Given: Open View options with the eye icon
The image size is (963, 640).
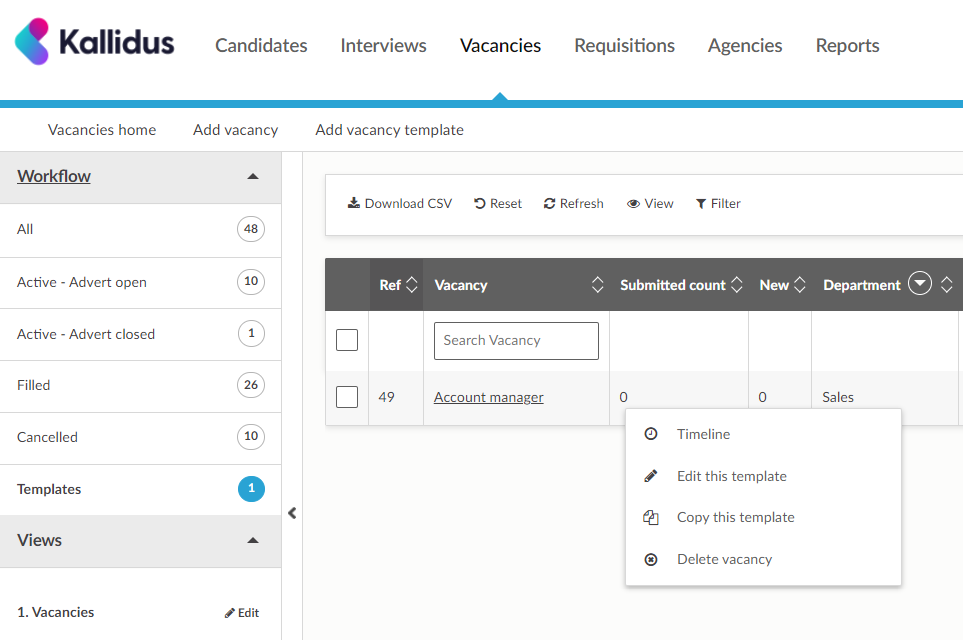Looking at the screenshot, I should point(633,203).
